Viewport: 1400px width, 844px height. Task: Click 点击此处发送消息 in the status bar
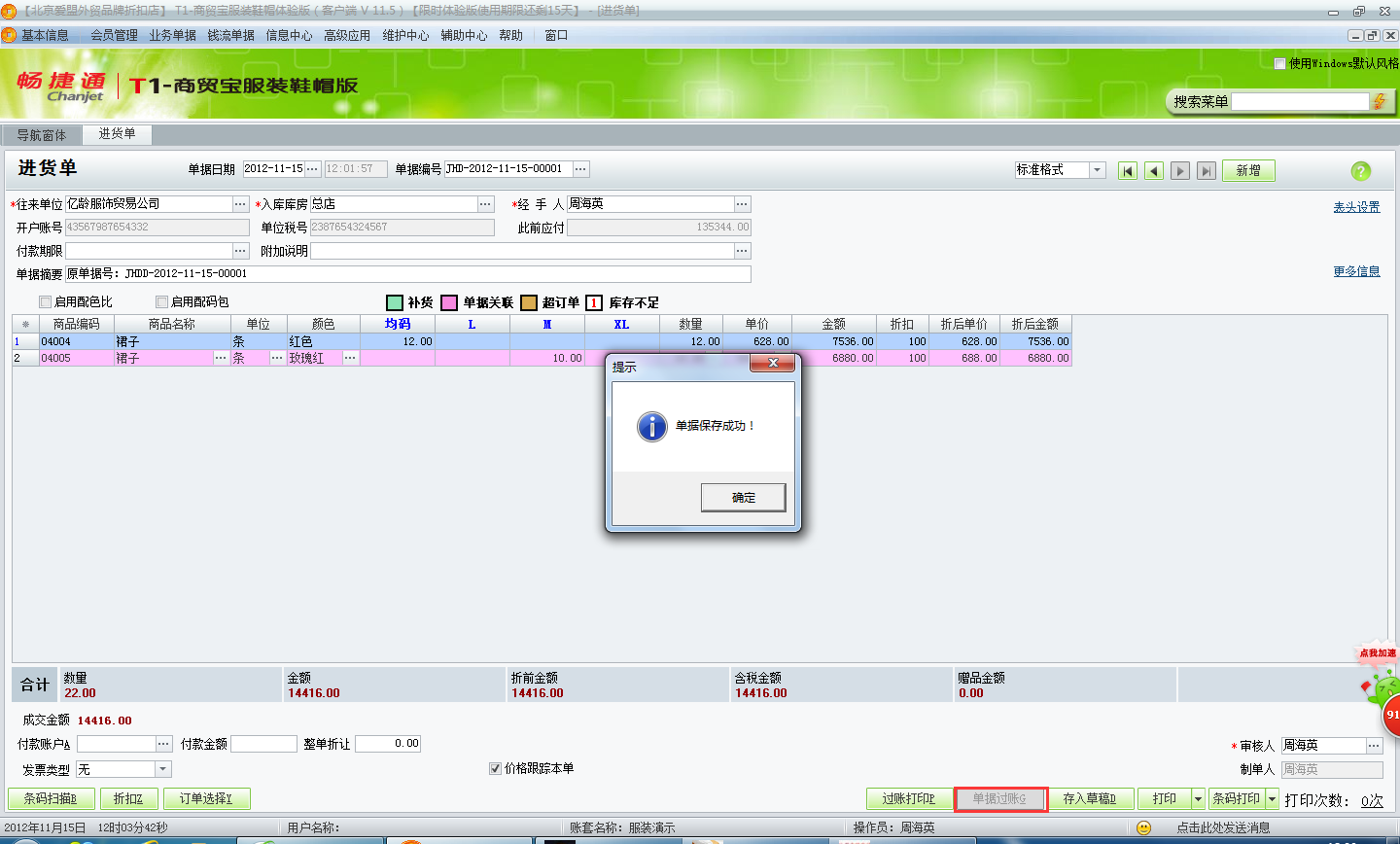point(1223,827)
